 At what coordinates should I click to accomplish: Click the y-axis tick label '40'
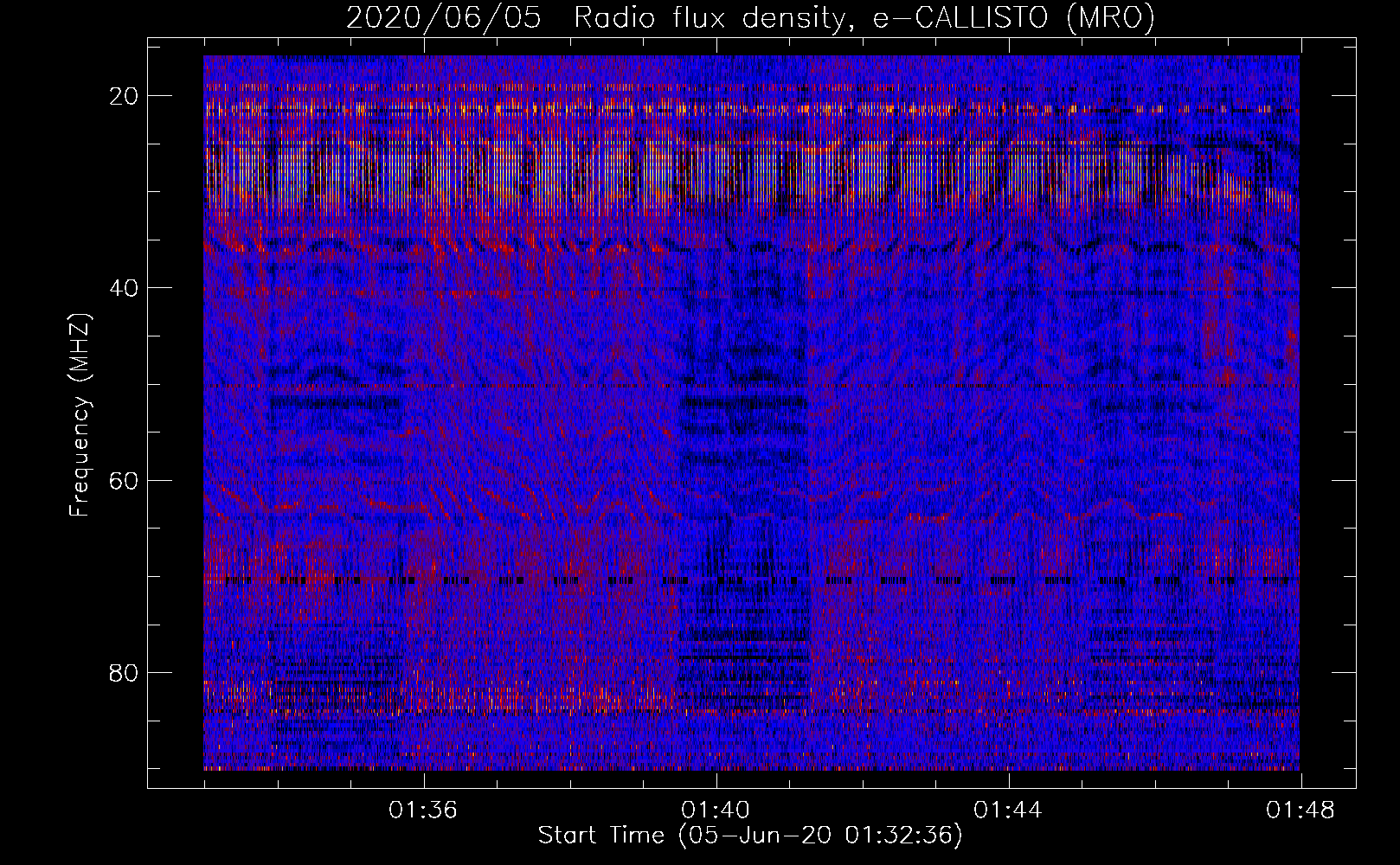pyautogui.click(x=125, y=288)
